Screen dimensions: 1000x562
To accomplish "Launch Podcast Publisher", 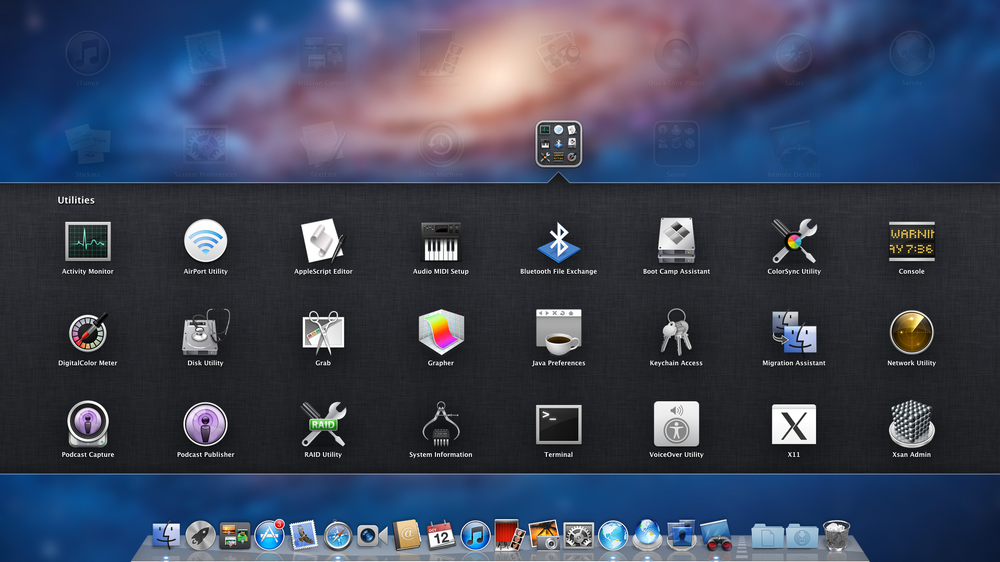I will click(205, 424).
